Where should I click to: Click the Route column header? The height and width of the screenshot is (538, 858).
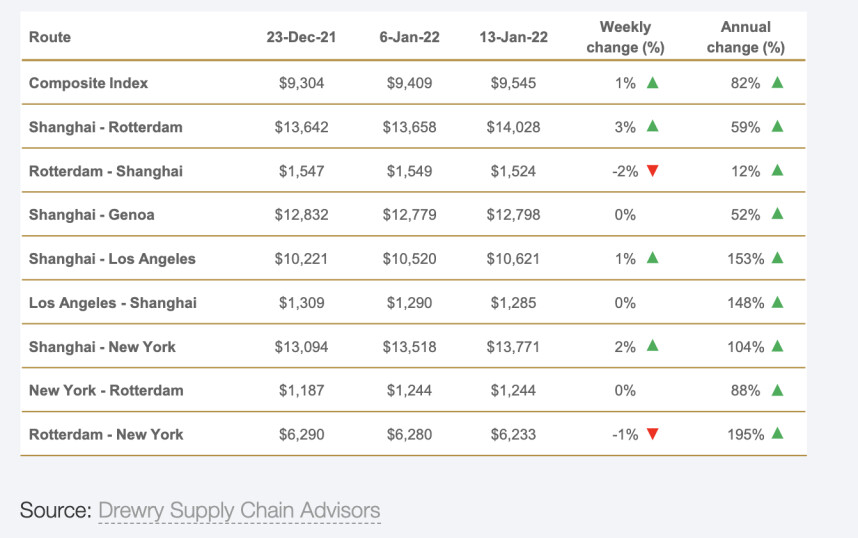click(50, 37)
